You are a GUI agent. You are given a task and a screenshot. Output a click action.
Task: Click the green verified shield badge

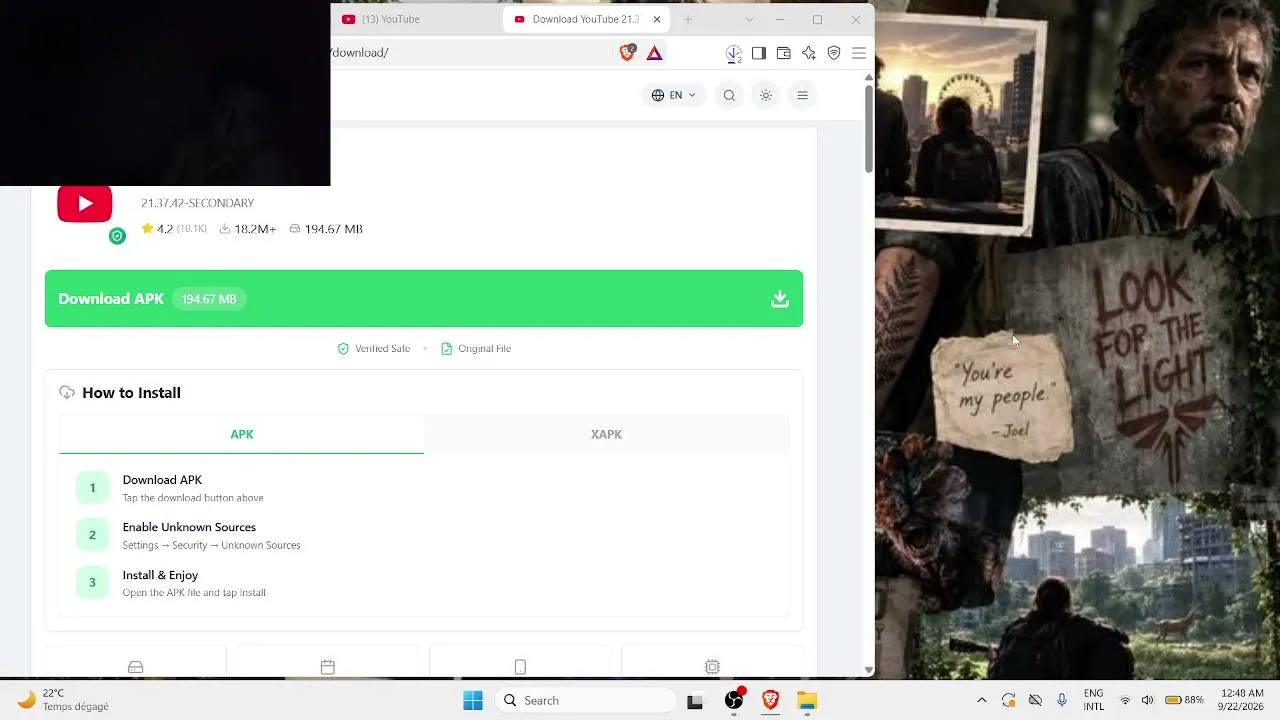tap(117, 236)
